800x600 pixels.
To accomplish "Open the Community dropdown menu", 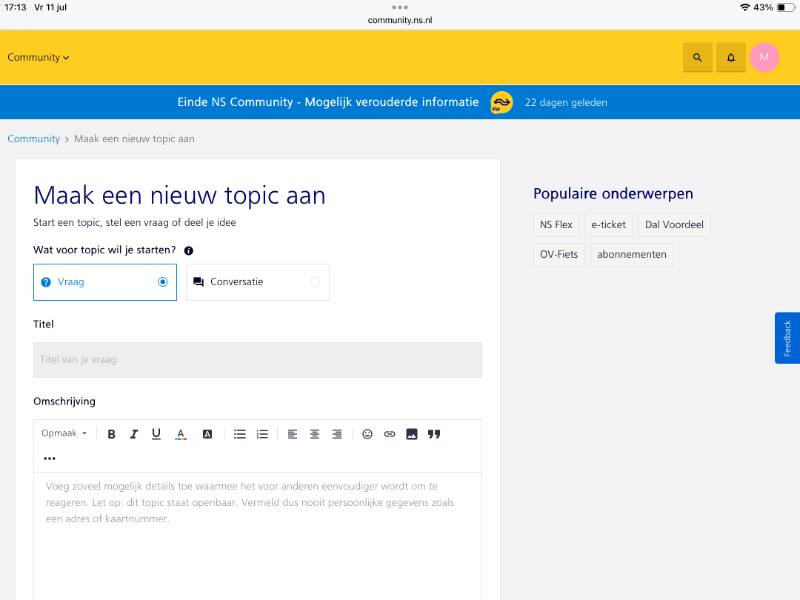I will 38,58.
